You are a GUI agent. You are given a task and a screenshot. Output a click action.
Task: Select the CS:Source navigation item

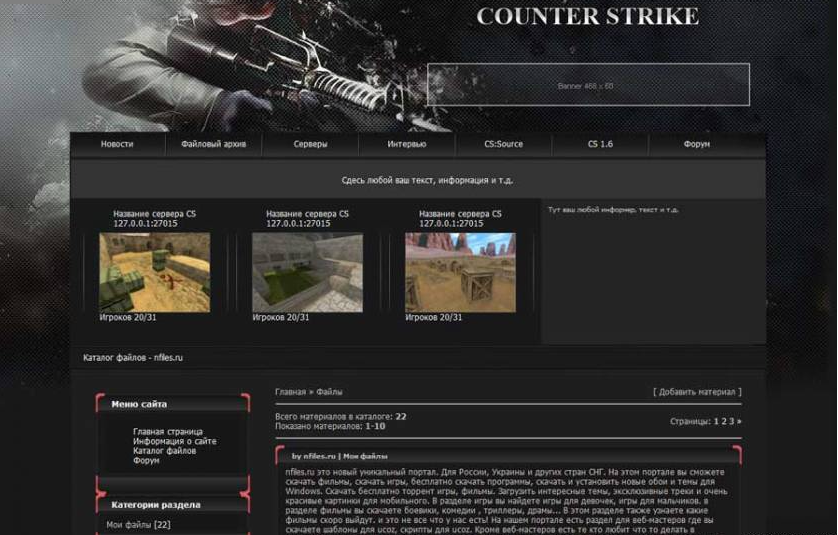pos(503,144)
